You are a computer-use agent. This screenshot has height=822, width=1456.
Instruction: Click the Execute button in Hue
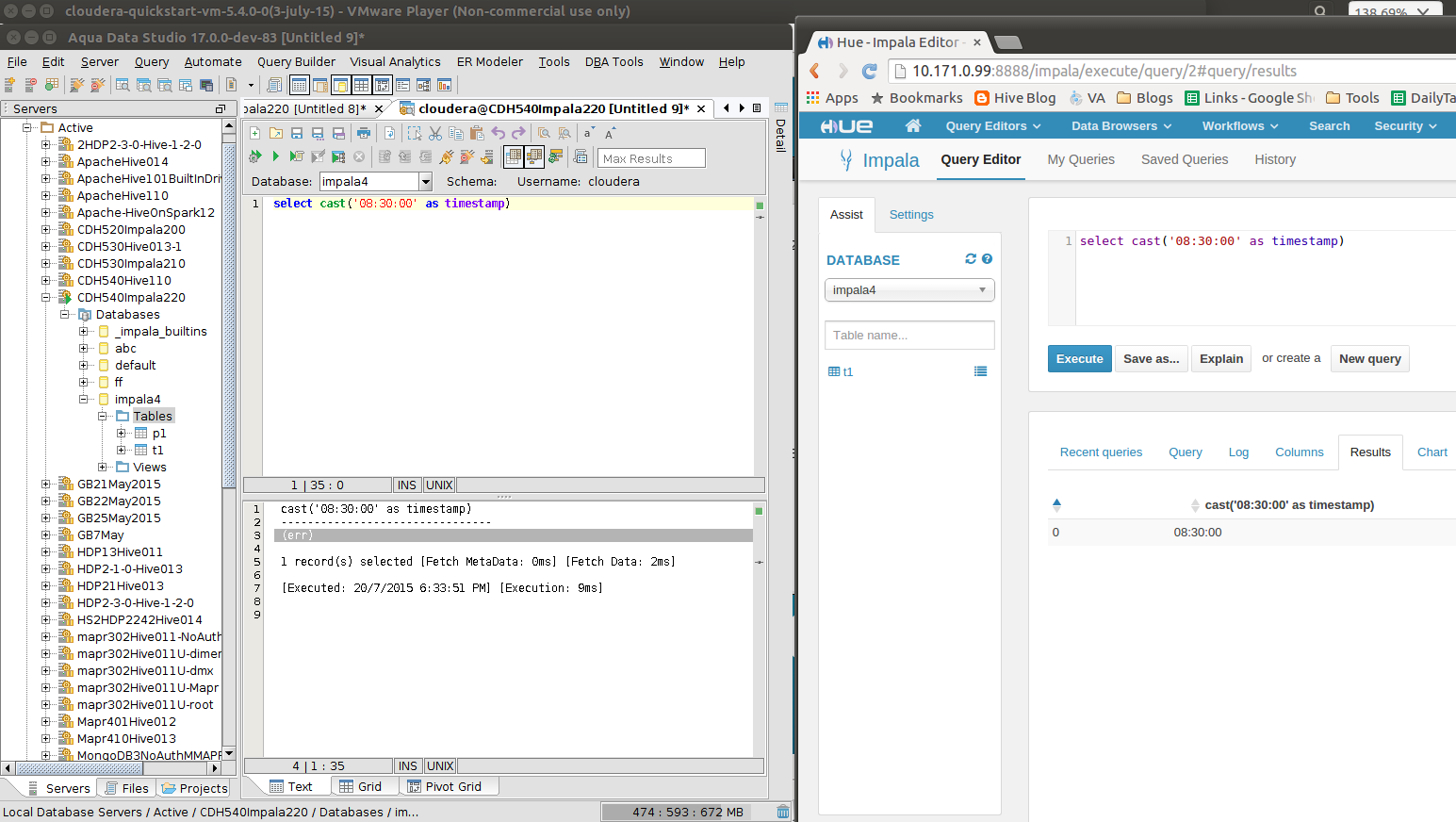tap(1080, 359)
